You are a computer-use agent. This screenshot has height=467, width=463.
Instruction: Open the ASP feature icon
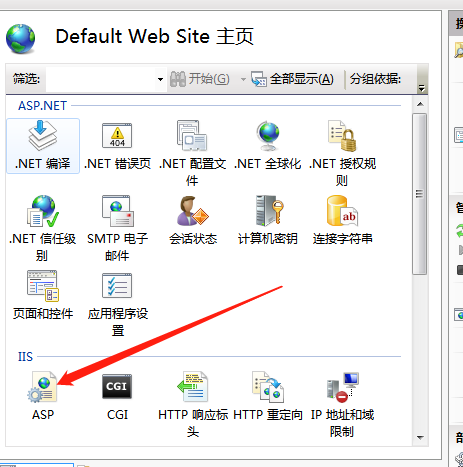pyautogui.click(x=42, y=387)
